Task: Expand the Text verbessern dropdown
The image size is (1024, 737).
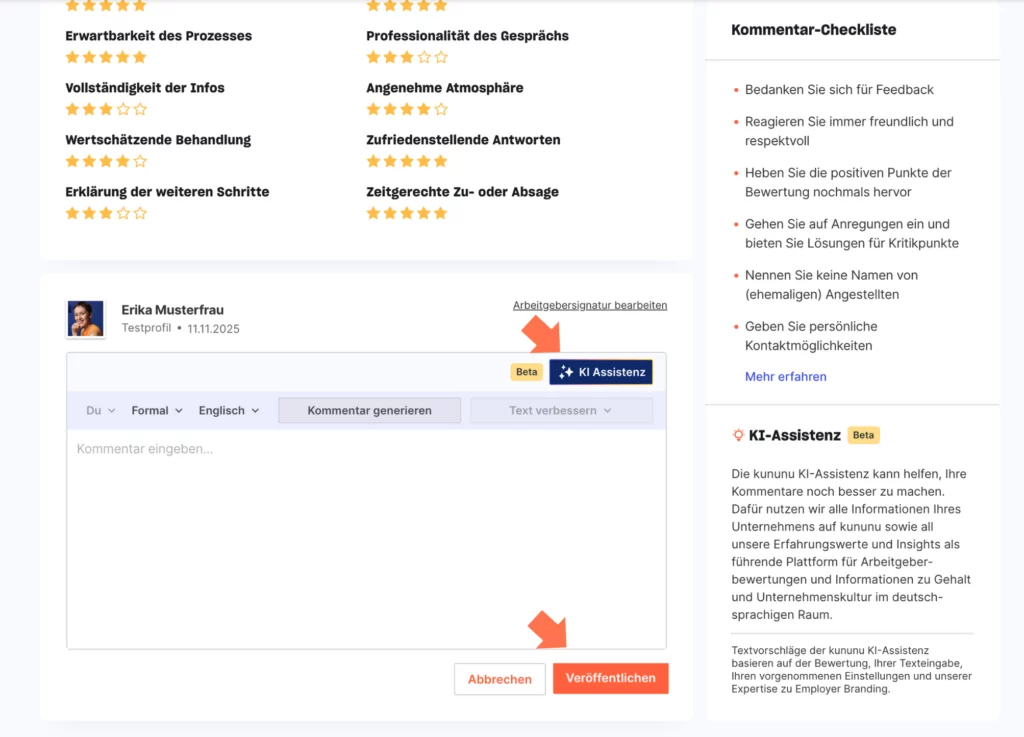Action: point(561,410)
